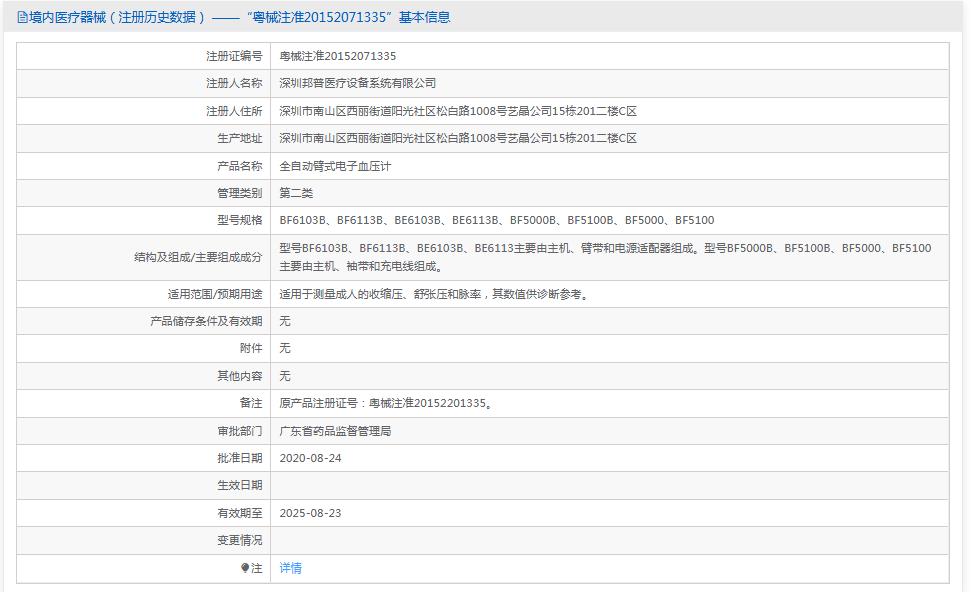
Task: Select product name 全自动臂式电子血压计
Action: tap(335, 166)
